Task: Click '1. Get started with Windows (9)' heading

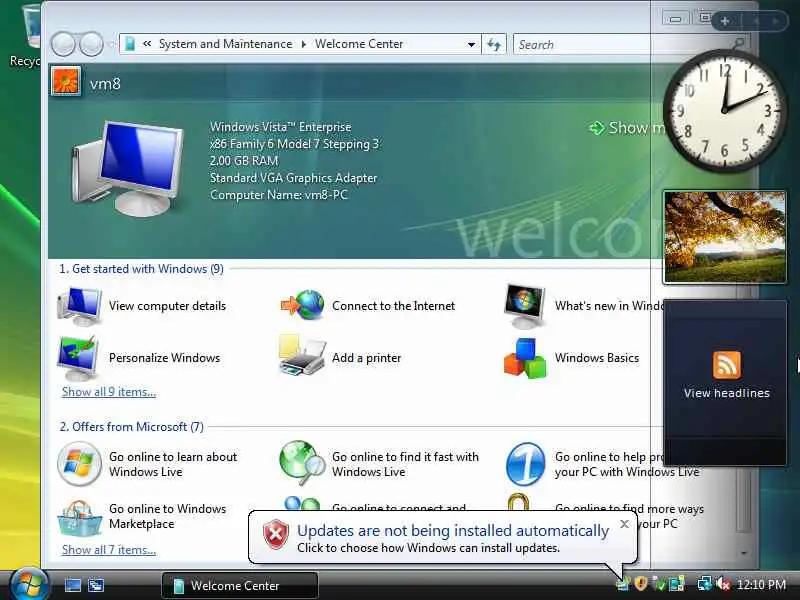Action: [x=141, y=269]
